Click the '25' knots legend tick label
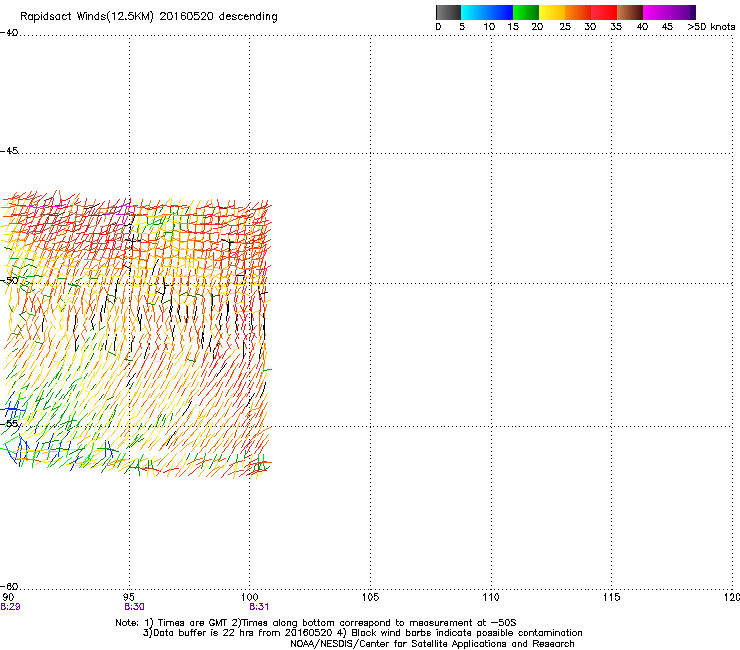The width and height of the screenshot is (740, 650). coord(565,27)
